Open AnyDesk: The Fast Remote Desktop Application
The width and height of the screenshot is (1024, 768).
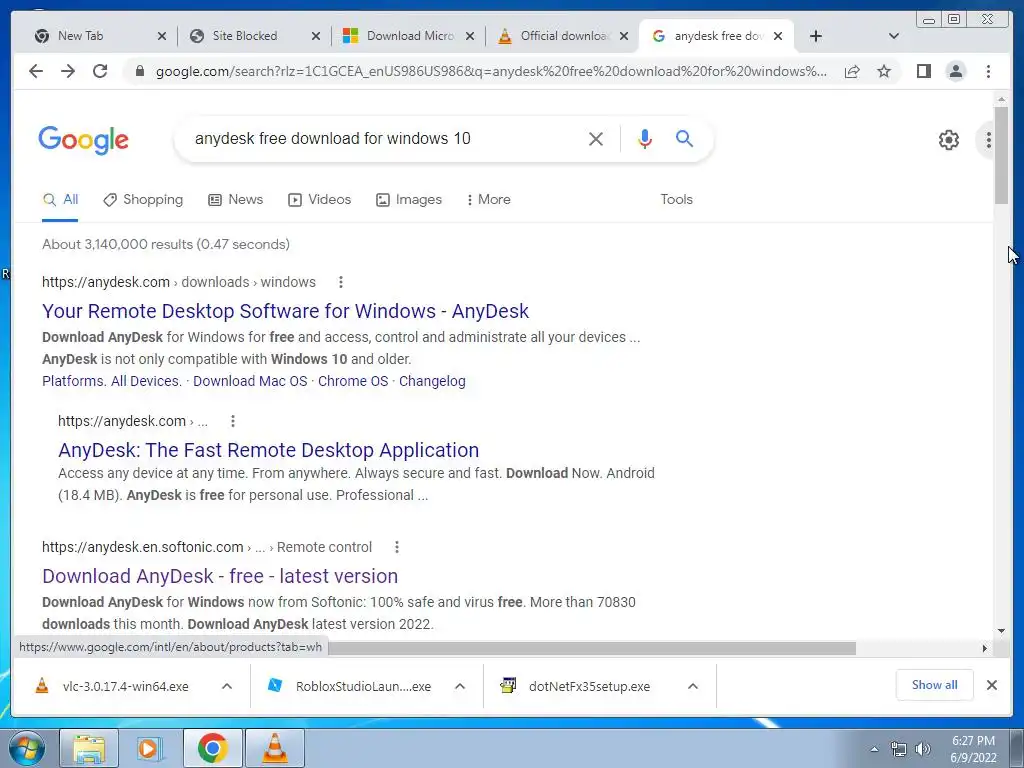(x=268, y=450)
